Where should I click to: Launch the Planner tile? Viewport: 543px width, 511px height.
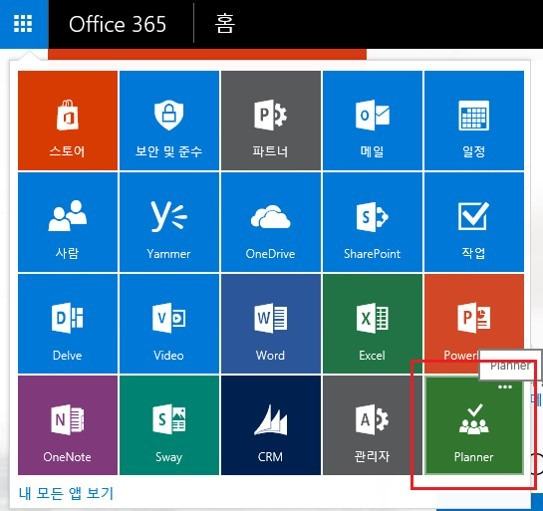tap(474, 425)
